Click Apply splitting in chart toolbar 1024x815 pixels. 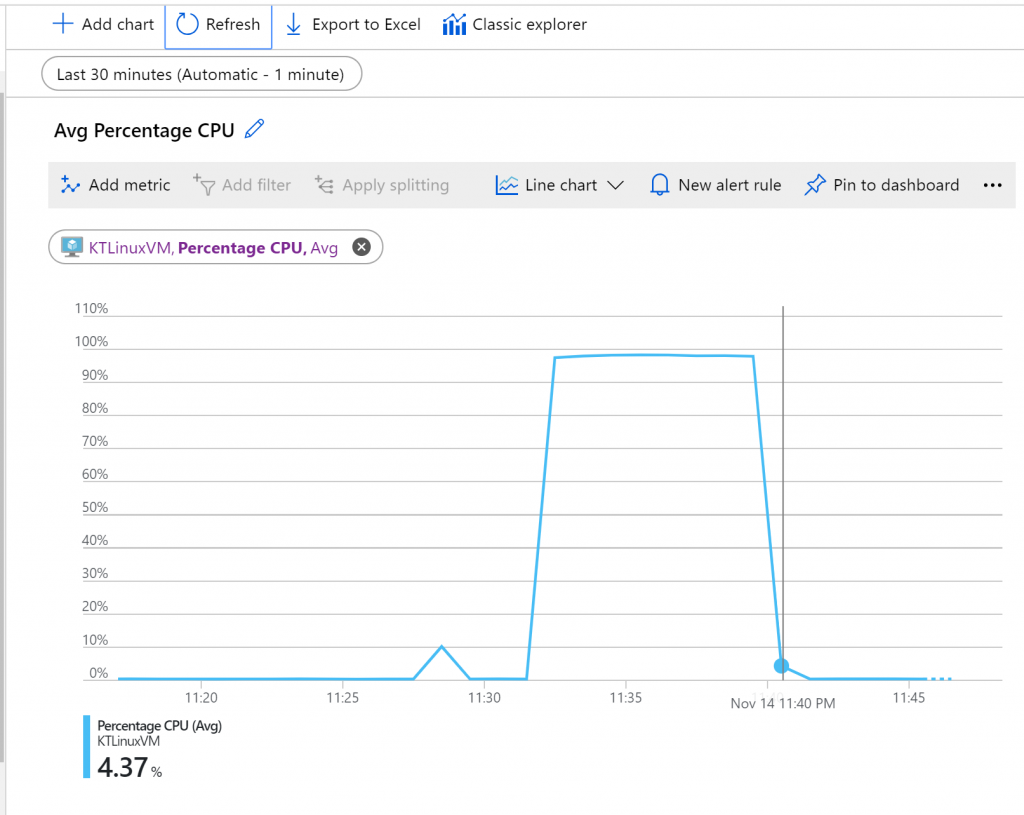coord(381,185)
